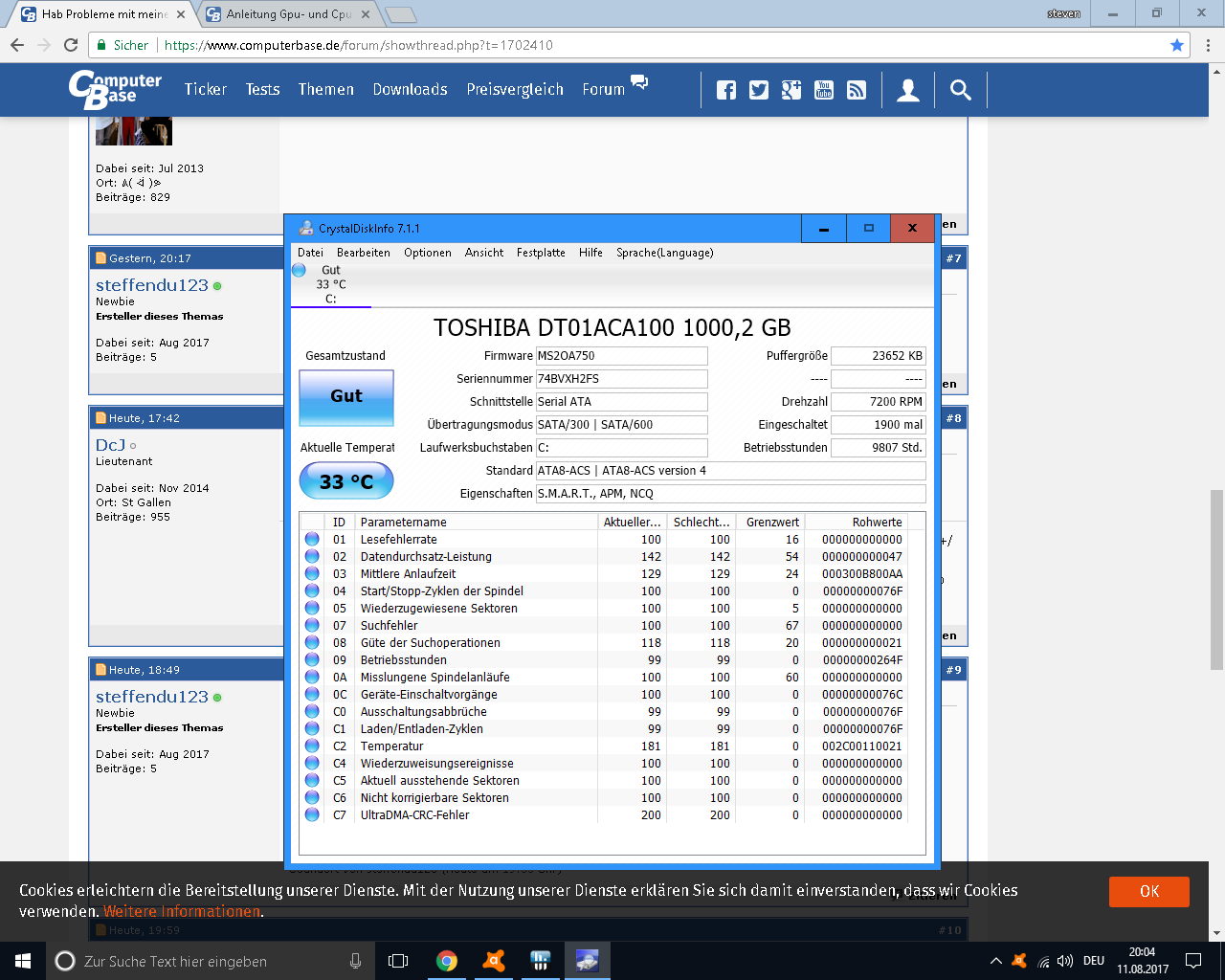Open post #8 permalink
1225x980 pixels.
point(954,418)
